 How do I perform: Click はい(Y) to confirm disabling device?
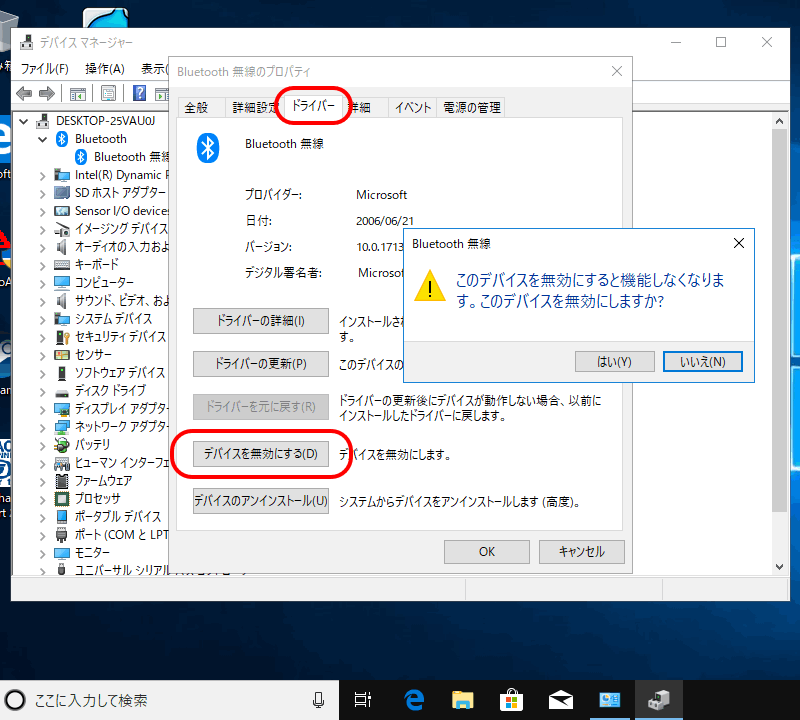point(614,361)
